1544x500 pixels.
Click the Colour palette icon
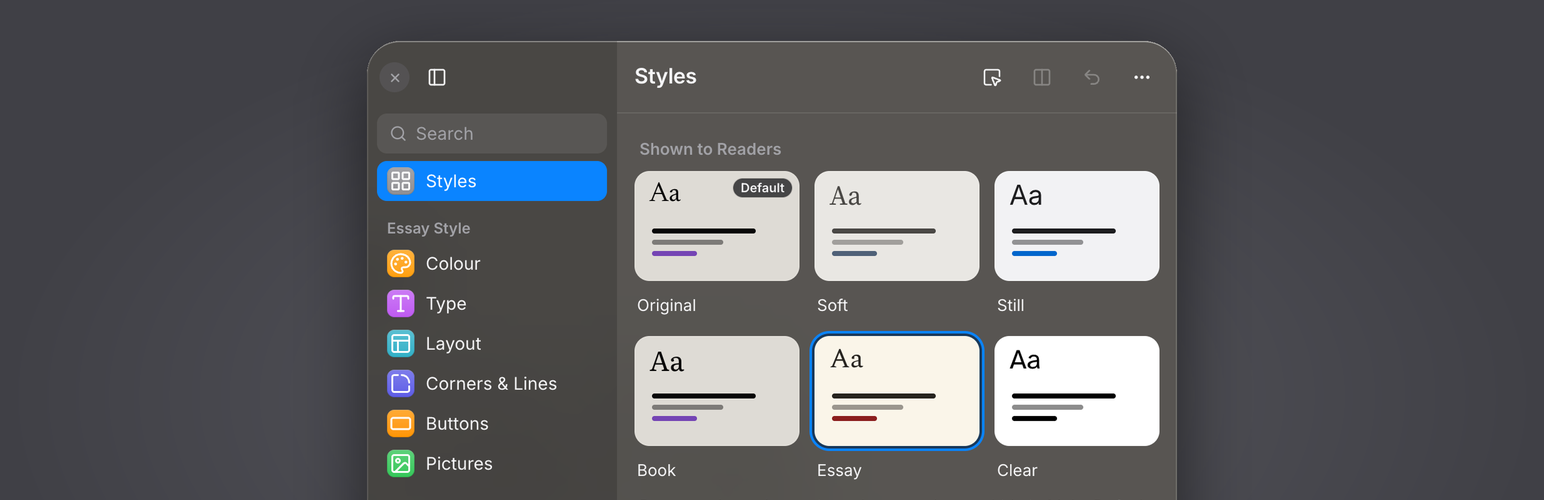(x=401, y=263)
